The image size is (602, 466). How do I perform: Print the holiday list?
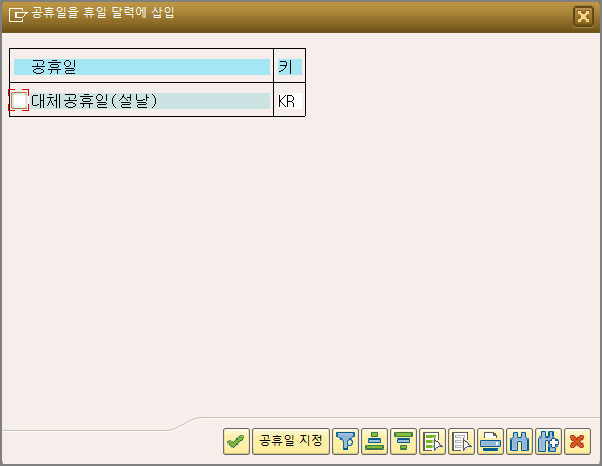click(490, 441)
